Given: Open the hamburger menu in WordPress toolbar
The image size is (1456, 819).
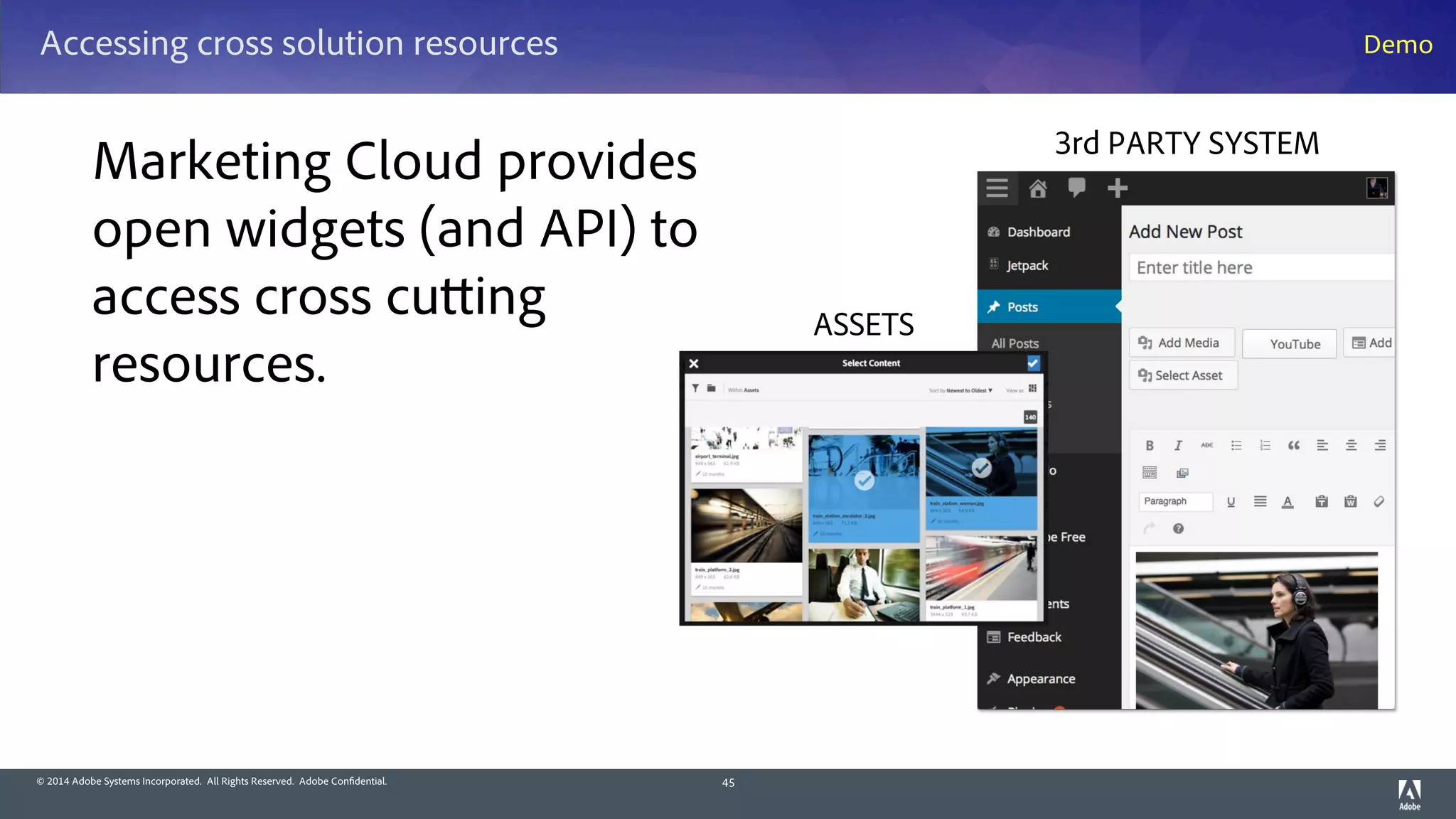Looking at the screenshot, I should point(997,188).
